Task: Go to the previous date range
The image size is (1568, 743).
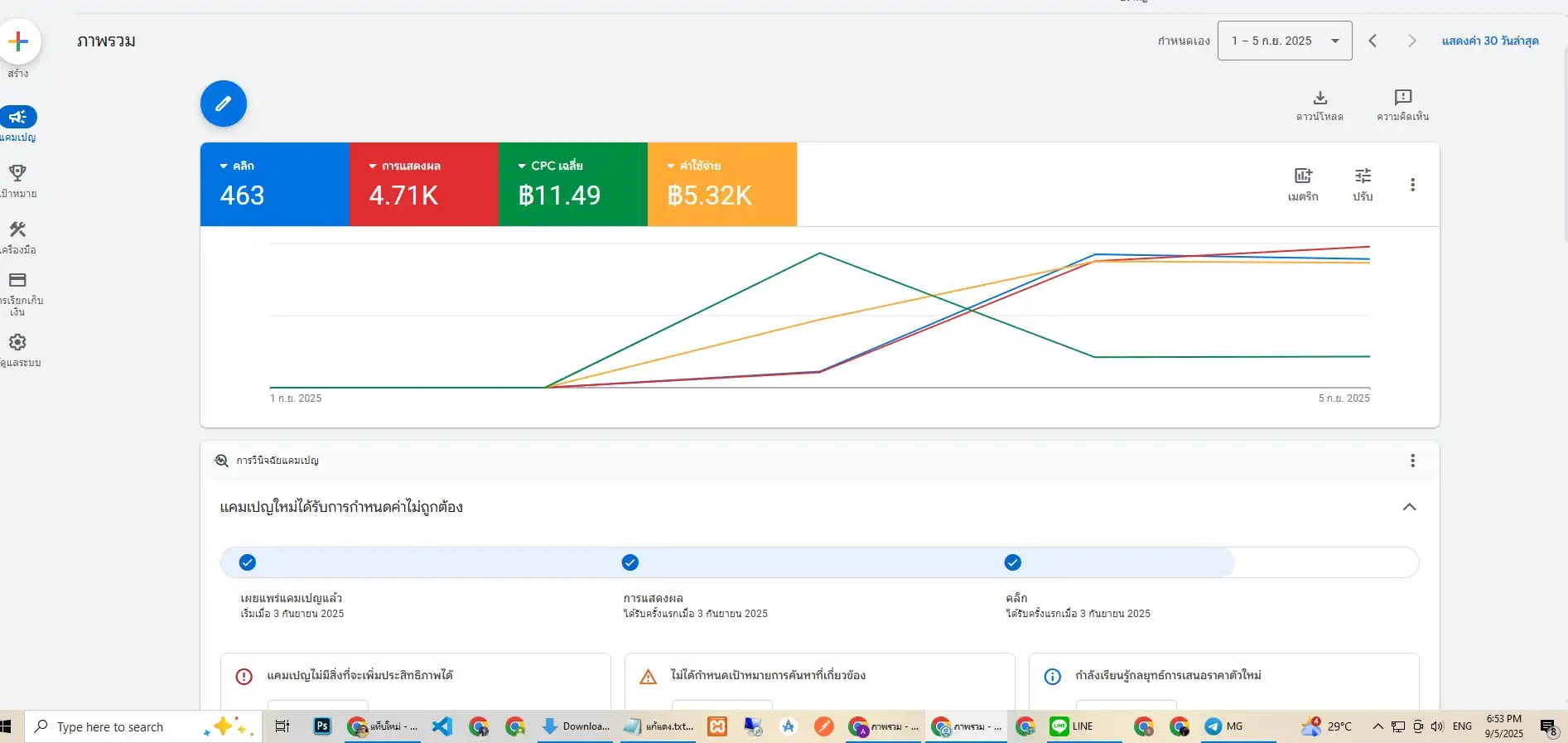Action: point(1373,41)
